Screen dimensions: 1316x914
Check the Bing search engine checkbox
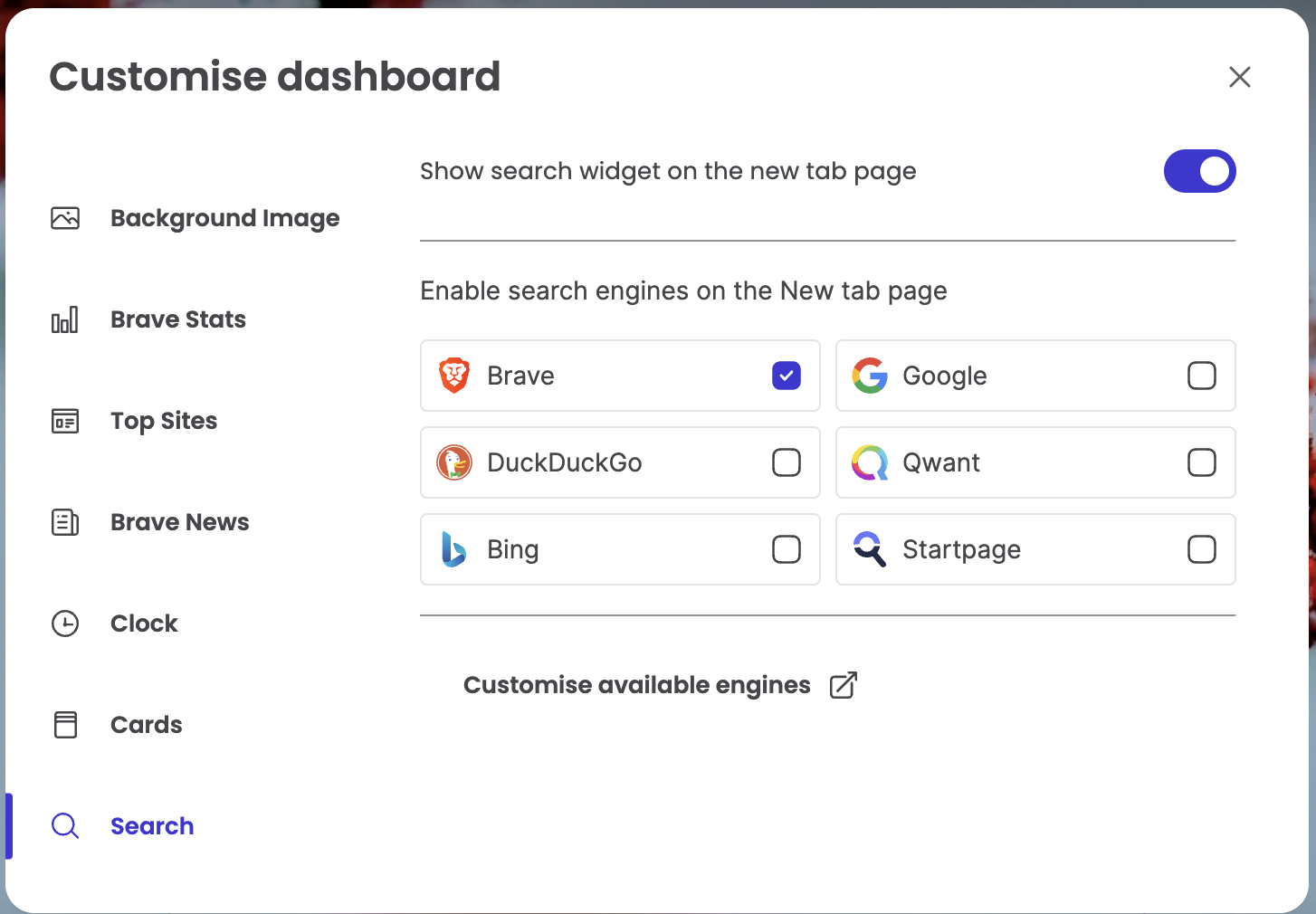tap(786, 549)
